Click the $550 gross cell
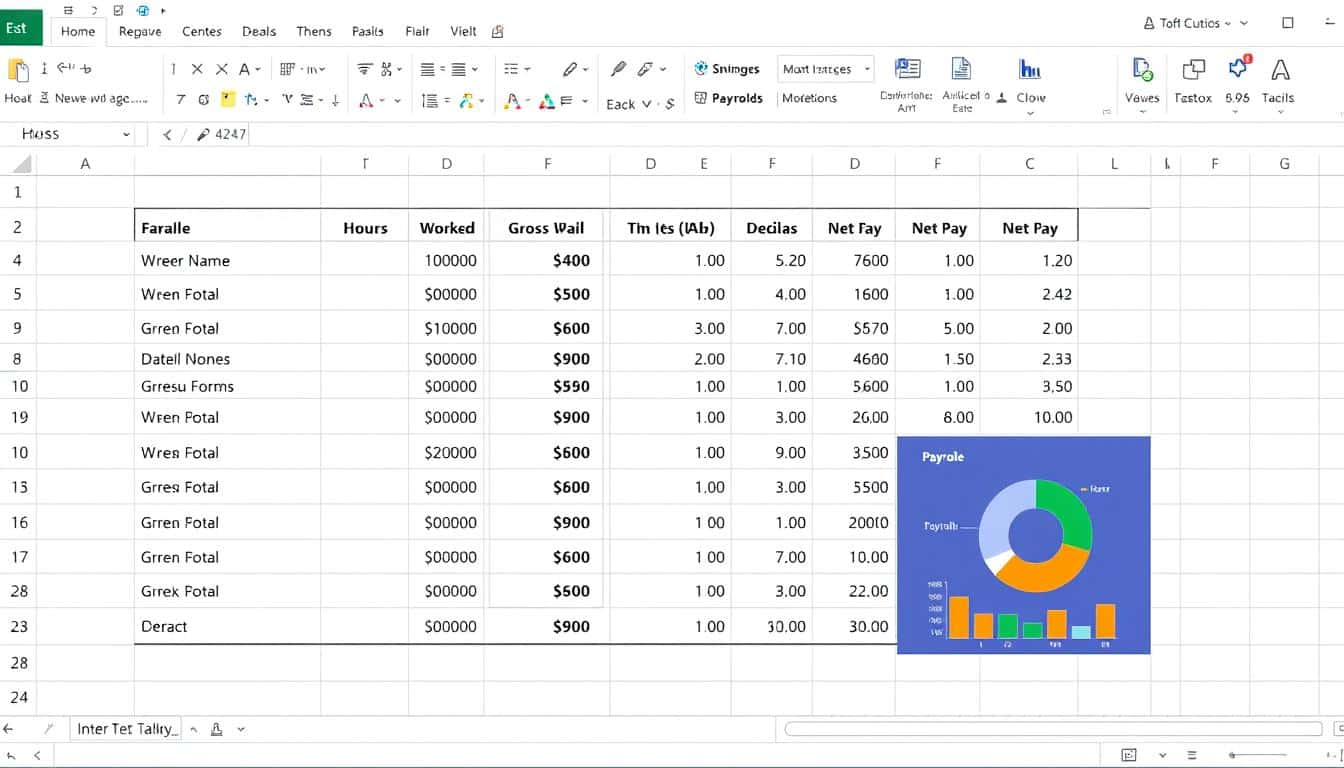Image resolution: width=1344 pixels, height=768 pixels. (x=546, y=386)
